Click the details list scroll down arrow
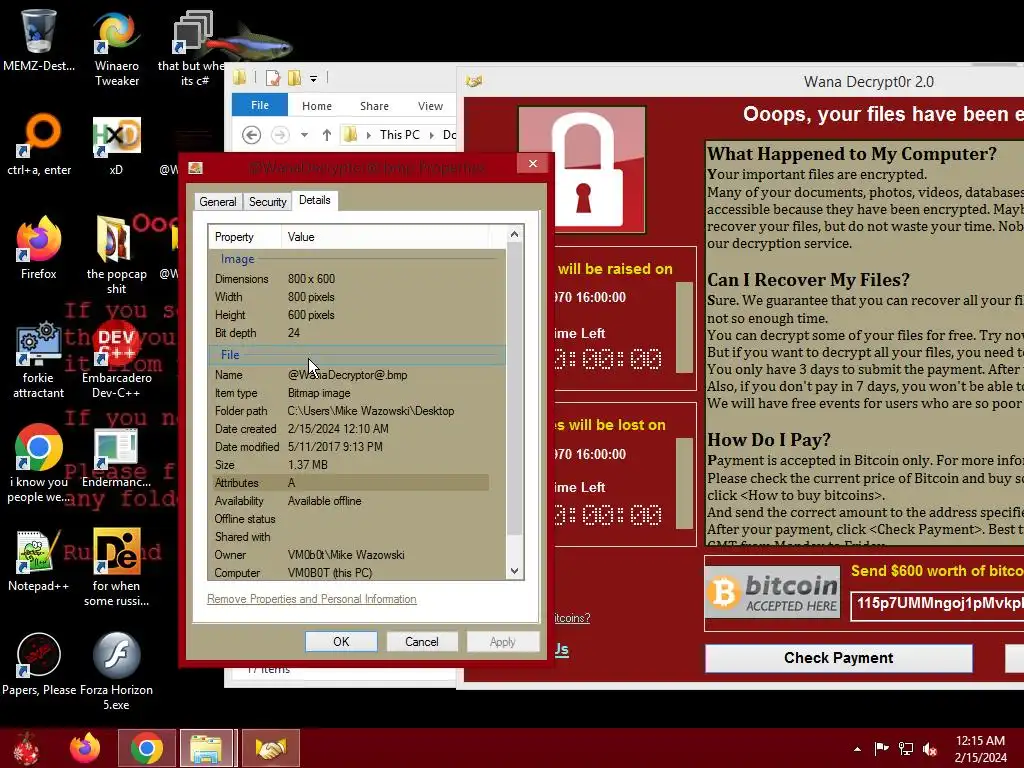 pyautogui.click(x=515, y=571)
